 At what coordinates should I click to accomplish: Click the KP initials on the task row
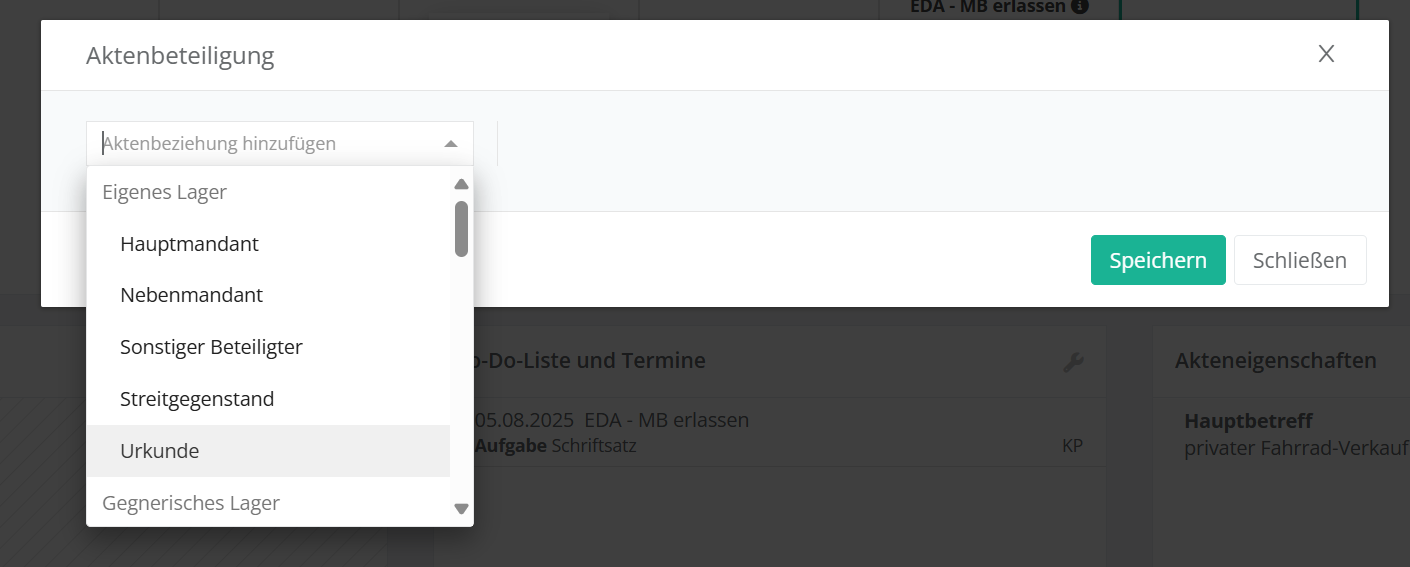pyautogui.click(x=1072, y=446)
